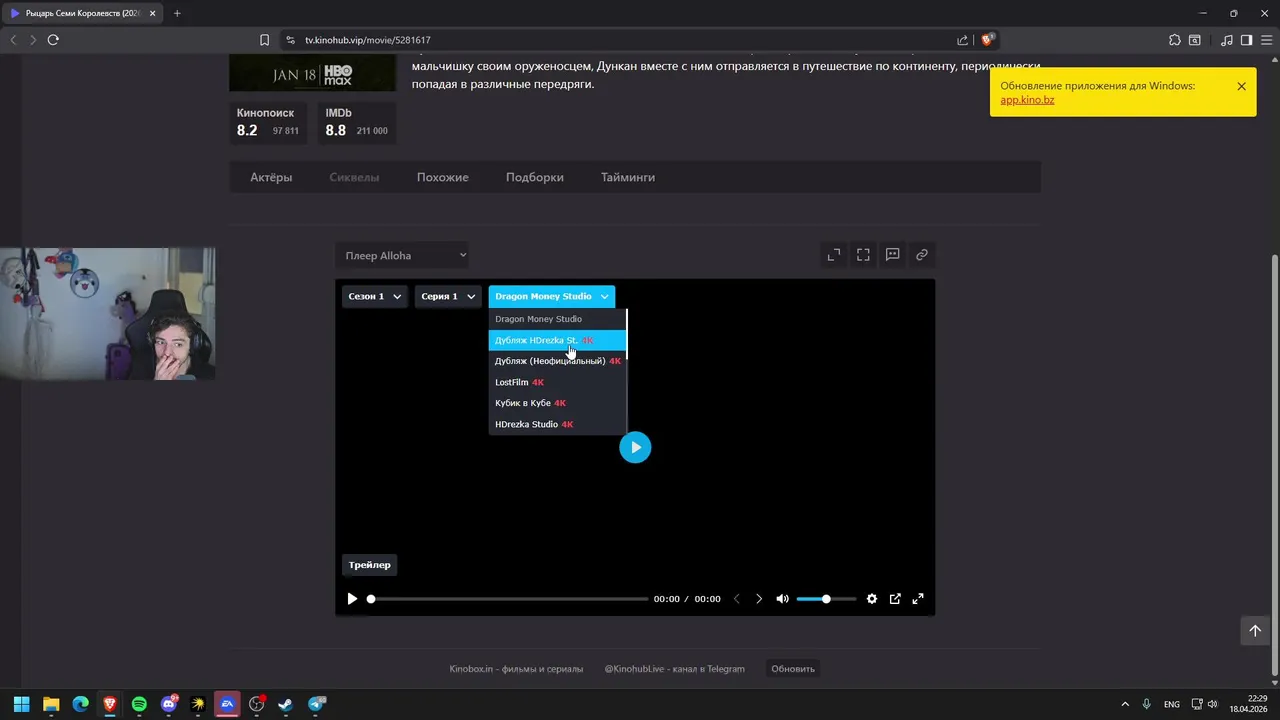
Task: Open browser extensions puzzle icon
Action: [x=1175, y=40]
